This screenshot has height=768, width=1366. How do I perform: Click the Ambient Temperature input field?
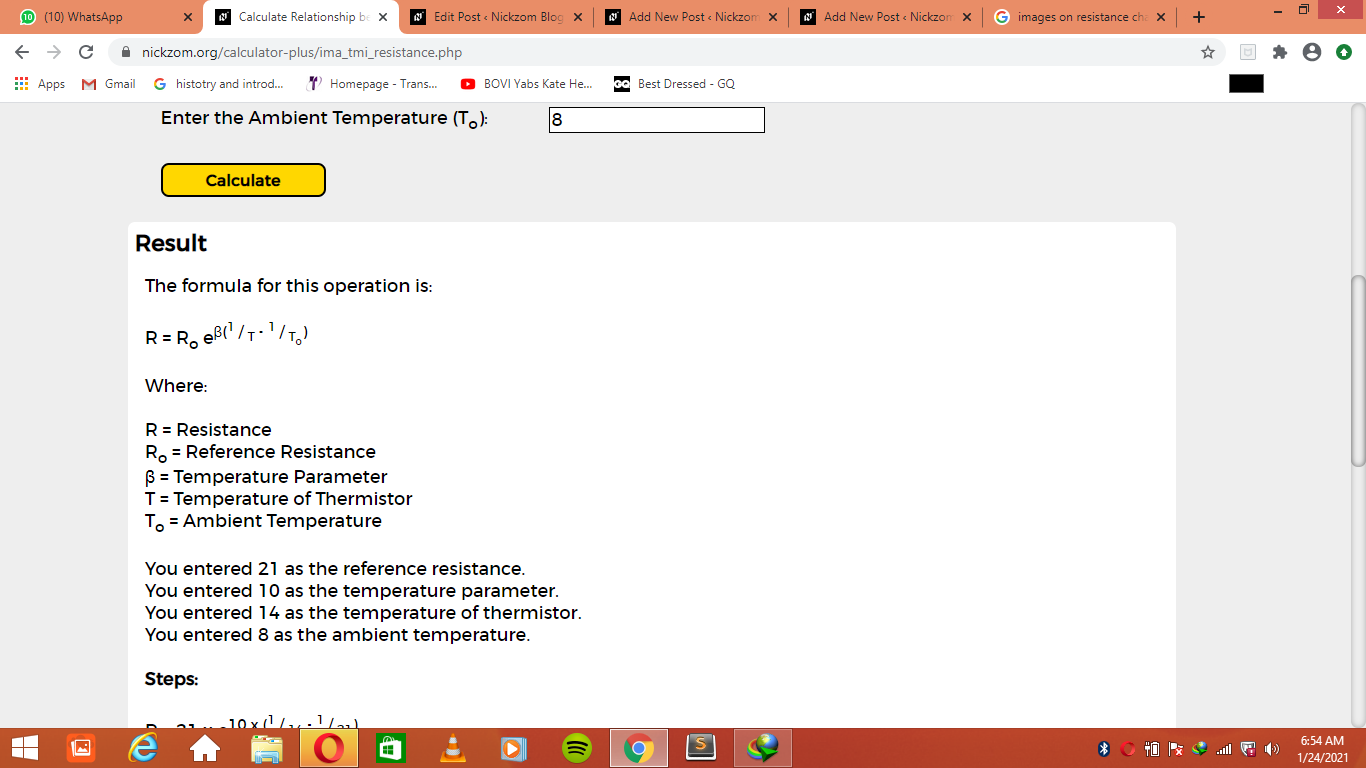657,120
